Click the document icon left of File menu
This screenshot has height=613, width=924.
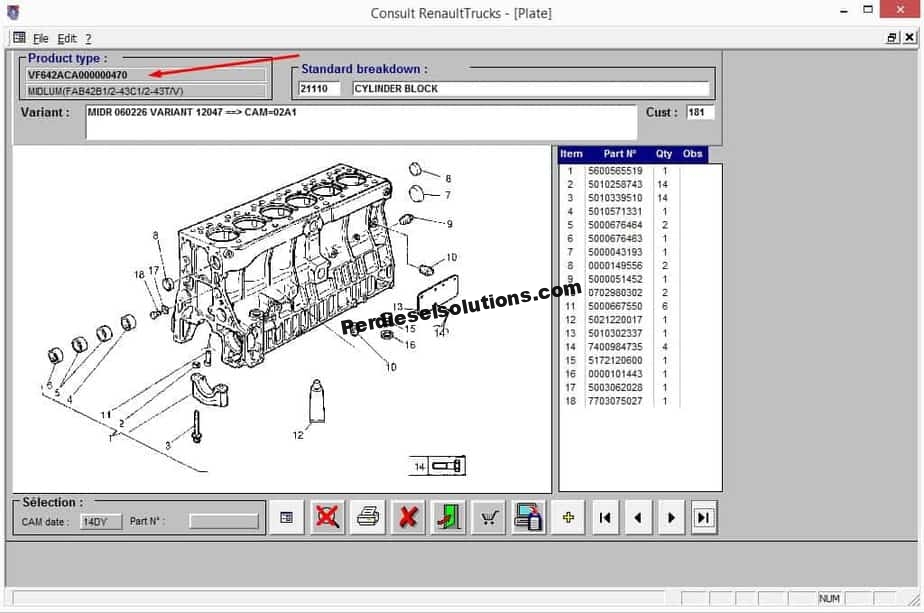coord(19,38)
